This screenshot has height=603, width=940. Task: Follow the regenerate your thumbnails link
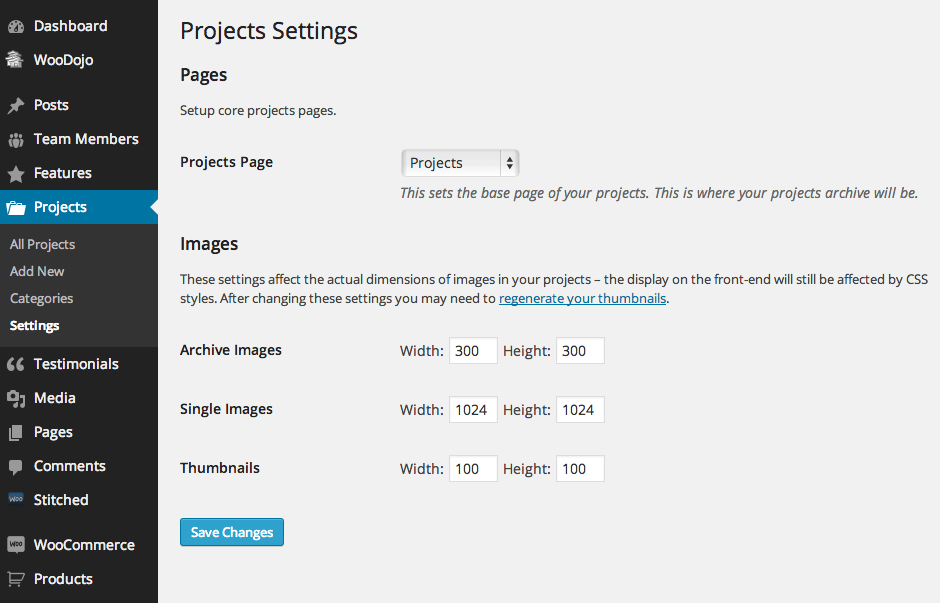(582, 298)
